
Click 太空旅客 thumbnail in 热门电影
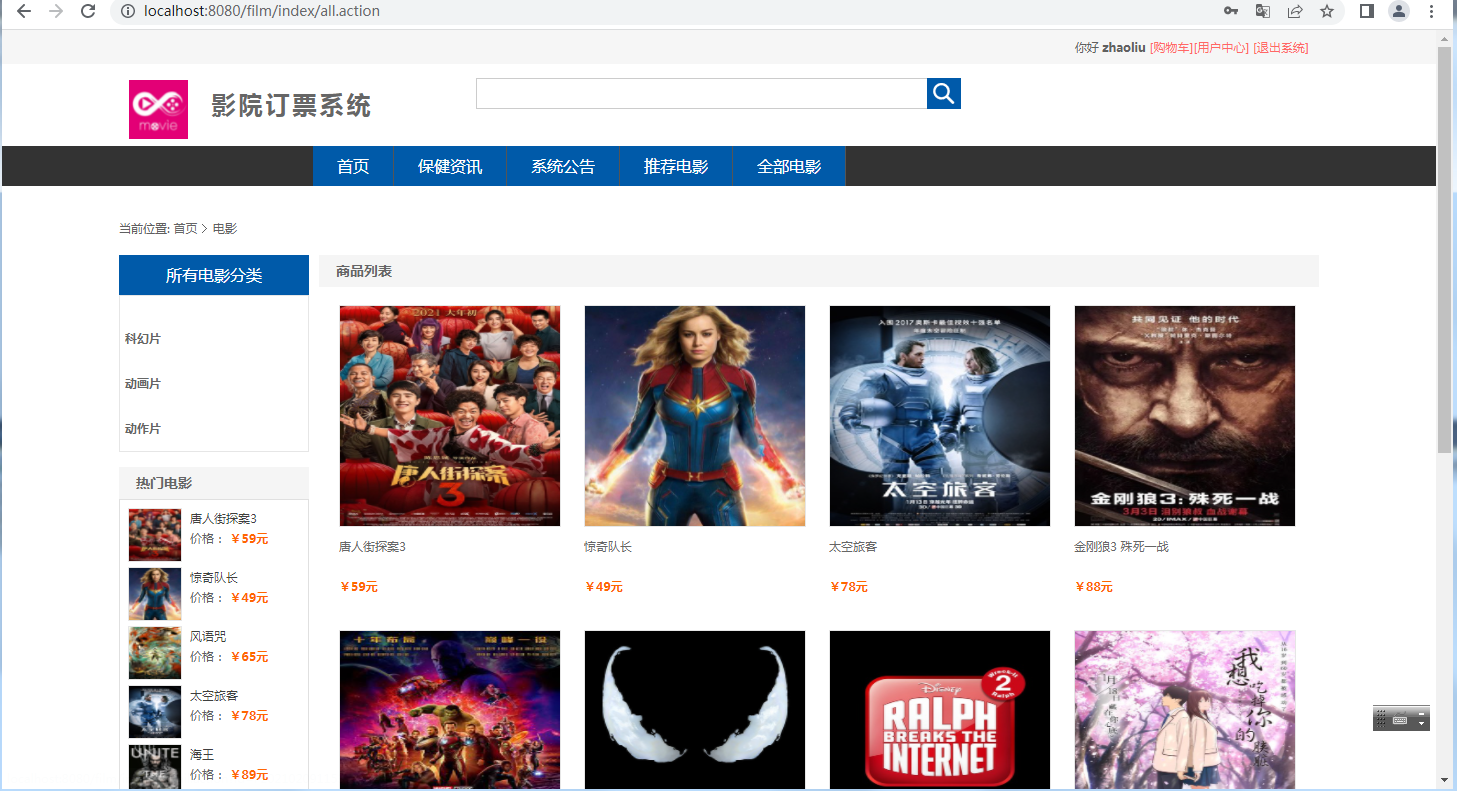(x=155, y=712)
